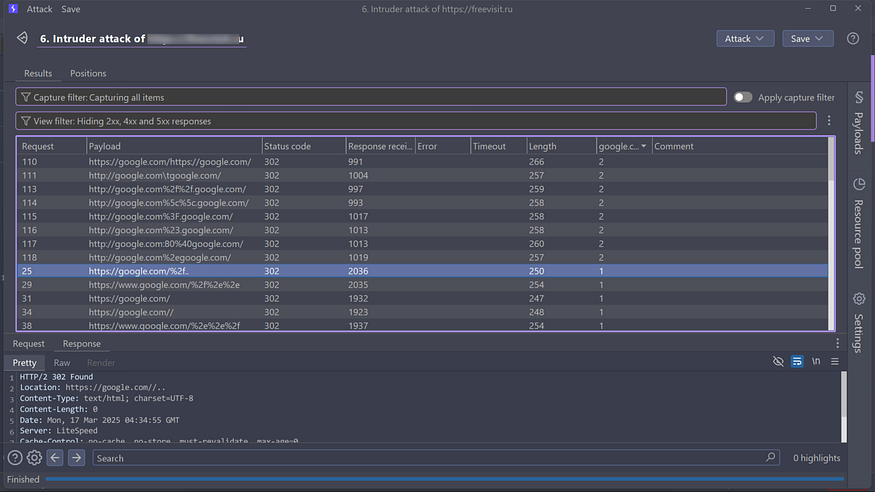The height and width of the screenshot is (492, 875).
Task: Open the Save dropdown button
Action: coord(807,38)
